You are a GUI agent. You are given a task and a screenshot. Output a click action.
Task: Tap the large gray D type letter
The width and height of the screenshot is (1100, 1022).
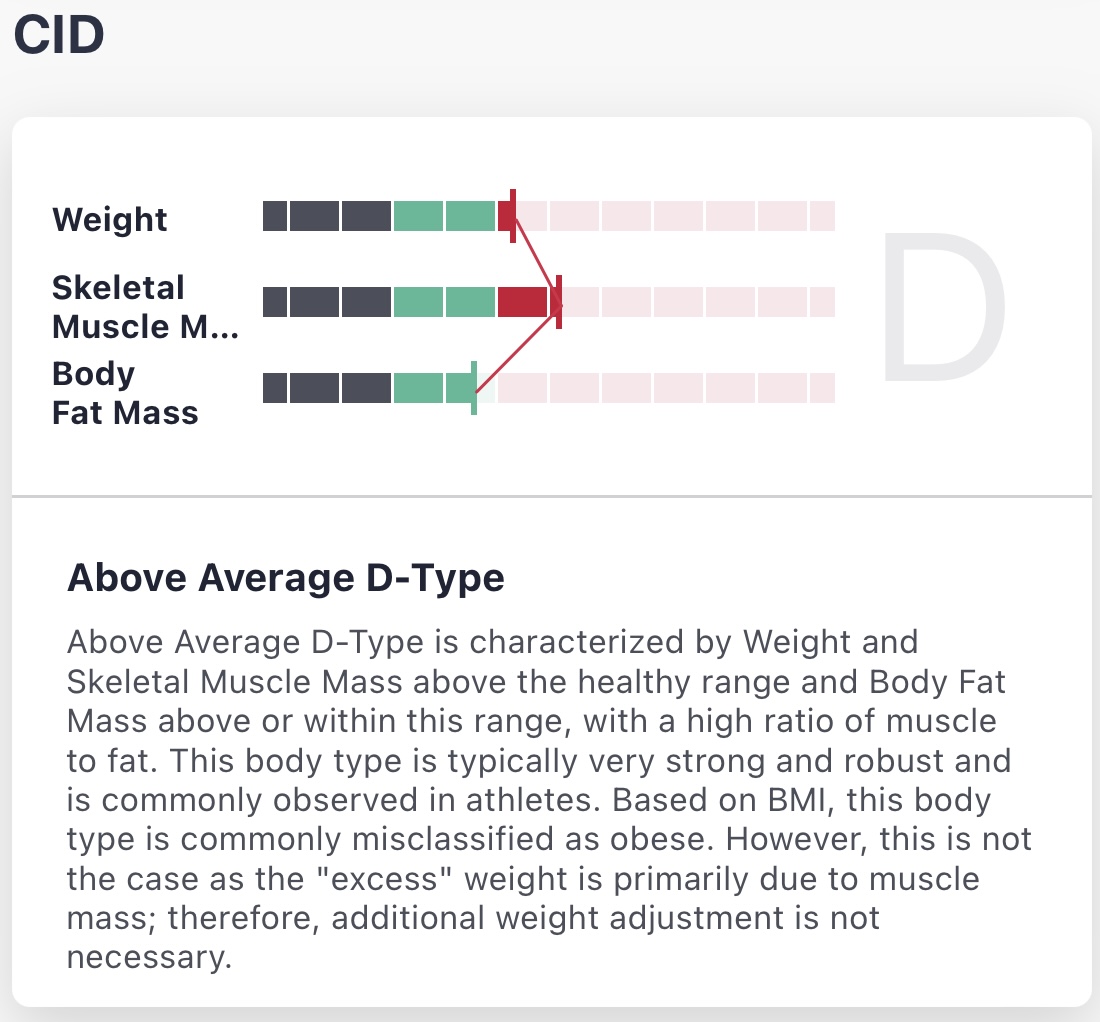pos(943,308)
